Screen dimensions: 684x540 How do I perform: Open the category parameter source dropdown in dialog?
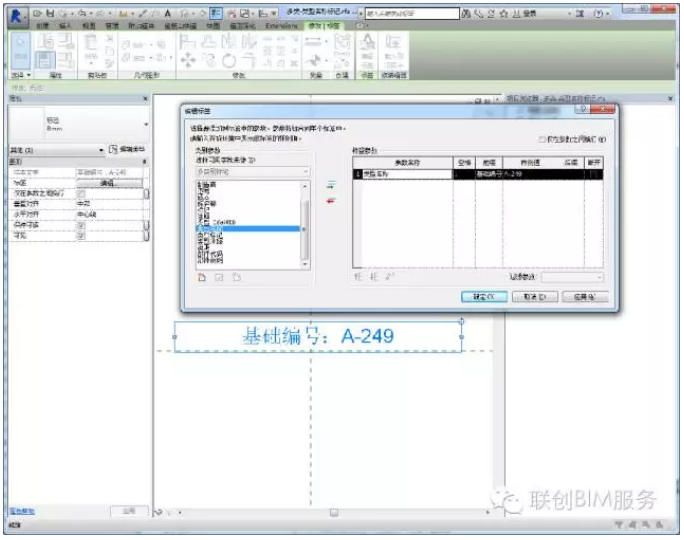pos(253,171)
